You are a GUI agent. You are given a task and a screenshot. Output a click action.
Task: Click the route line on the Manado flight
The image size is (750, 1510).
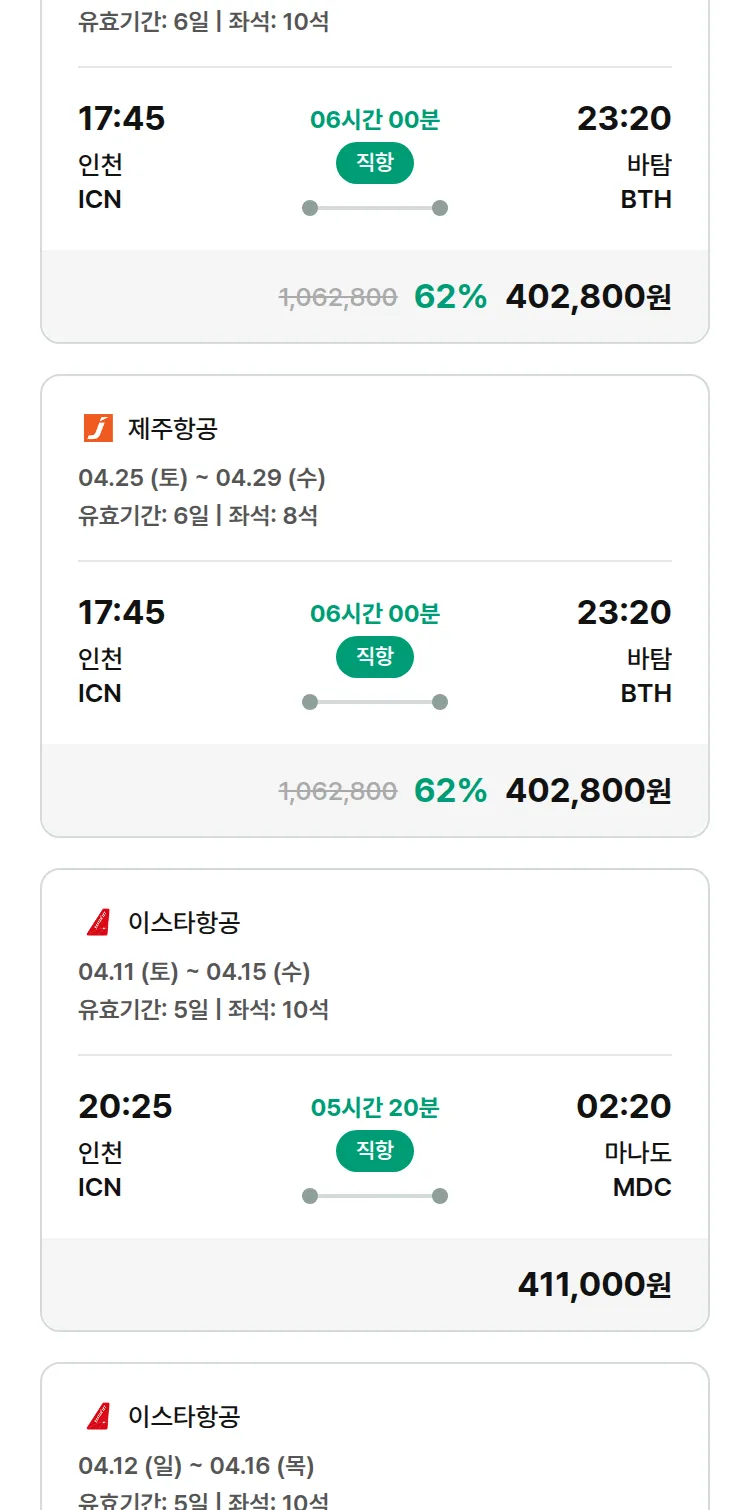point(375,1196)
